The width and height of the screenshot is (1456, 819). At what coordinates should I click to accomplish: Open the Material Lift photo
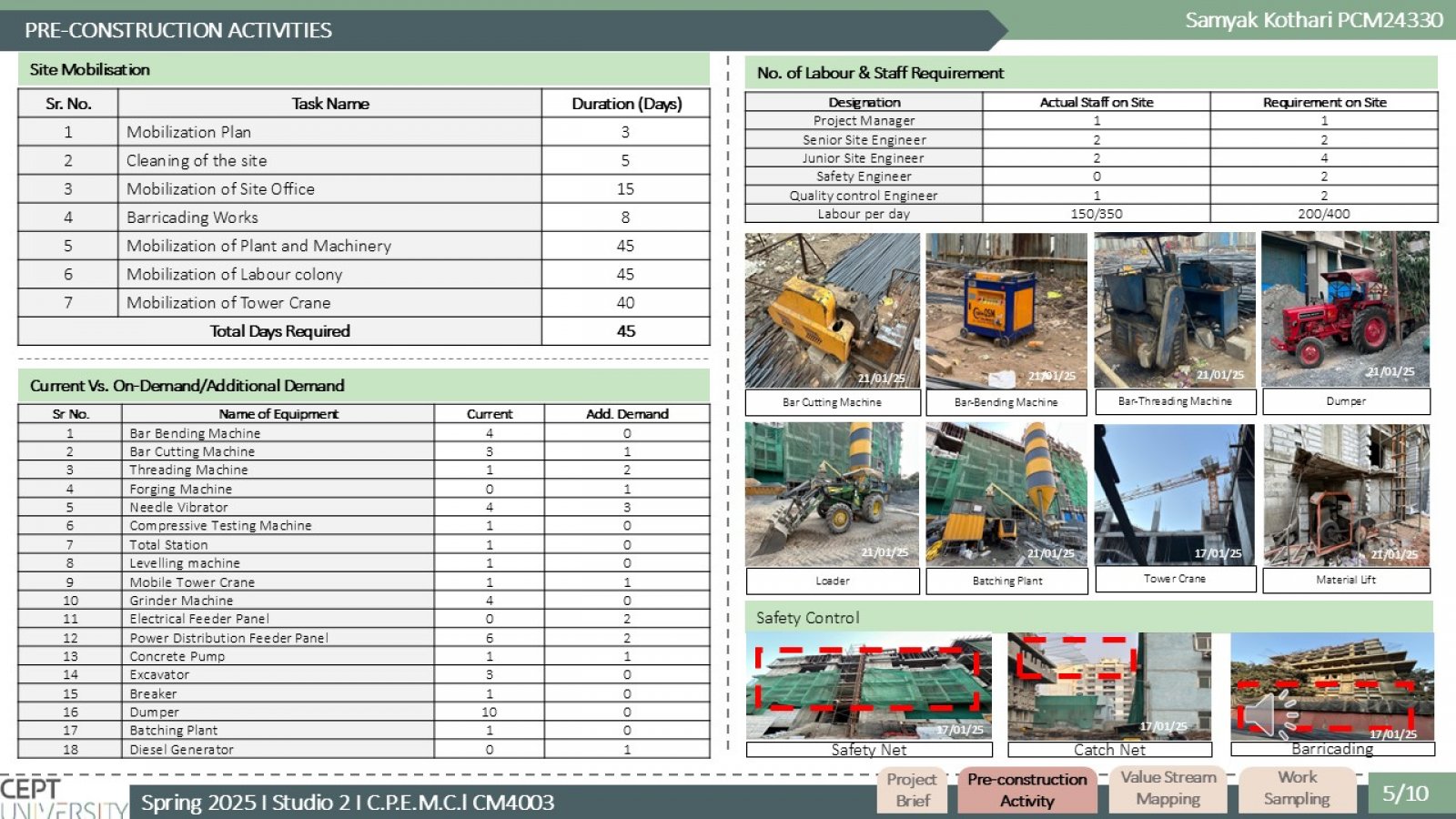[1346, 494]
